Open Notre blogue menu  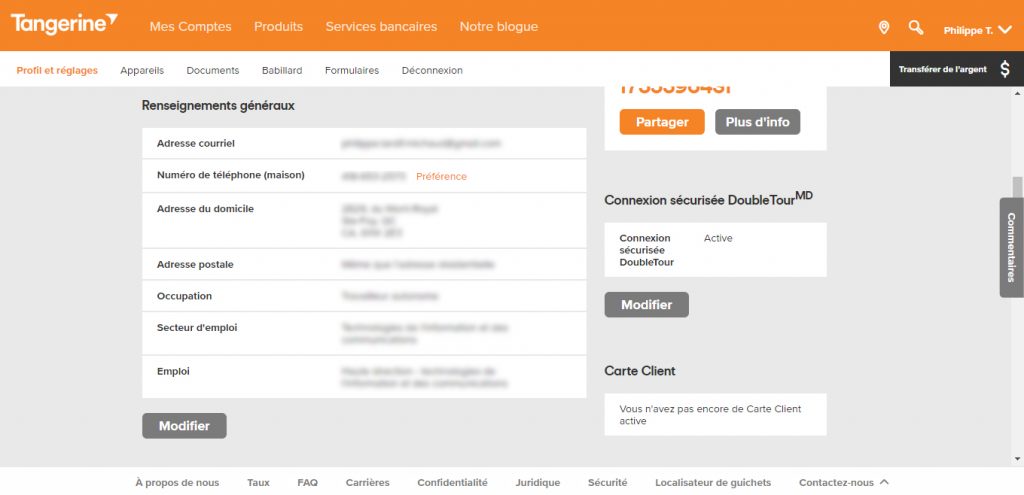click(499, 27)
